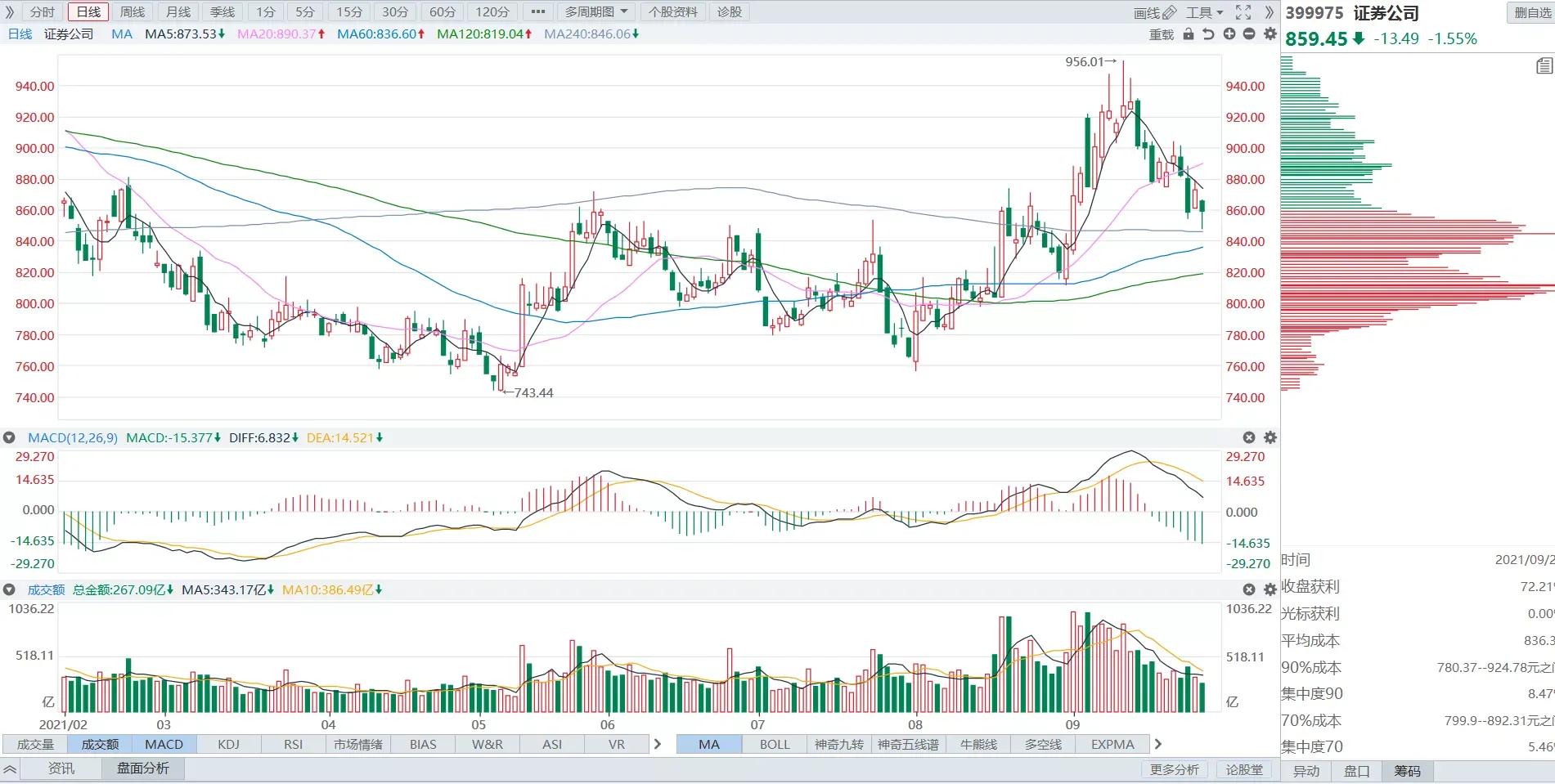1555x784 pixels.
Task: Zoom in chart with the plus icon
Action: coord(1229,34)
